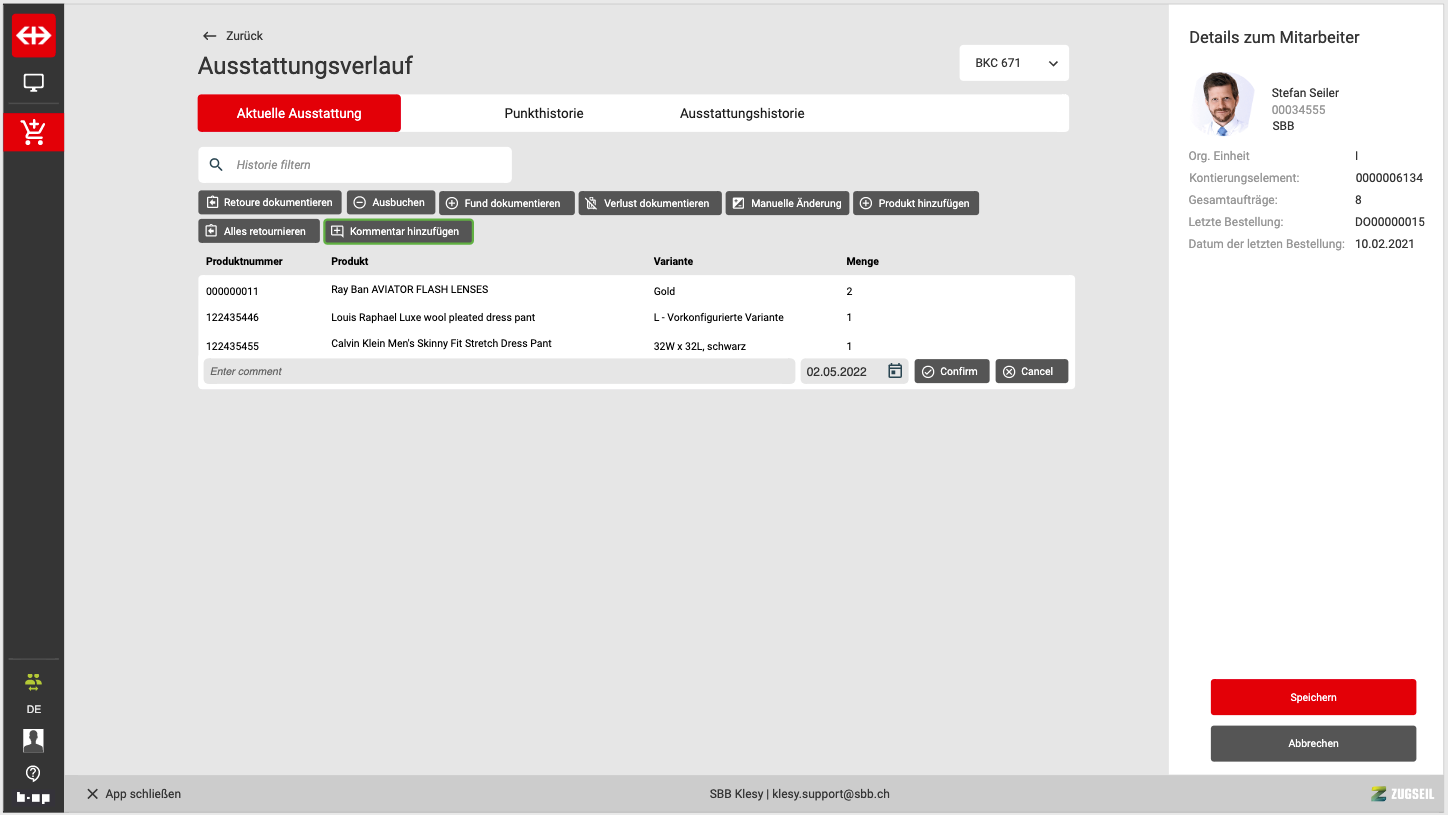Select the shopping cart sidebar icon
Viewport: 1448px width, 815px height.
[33, 132]
